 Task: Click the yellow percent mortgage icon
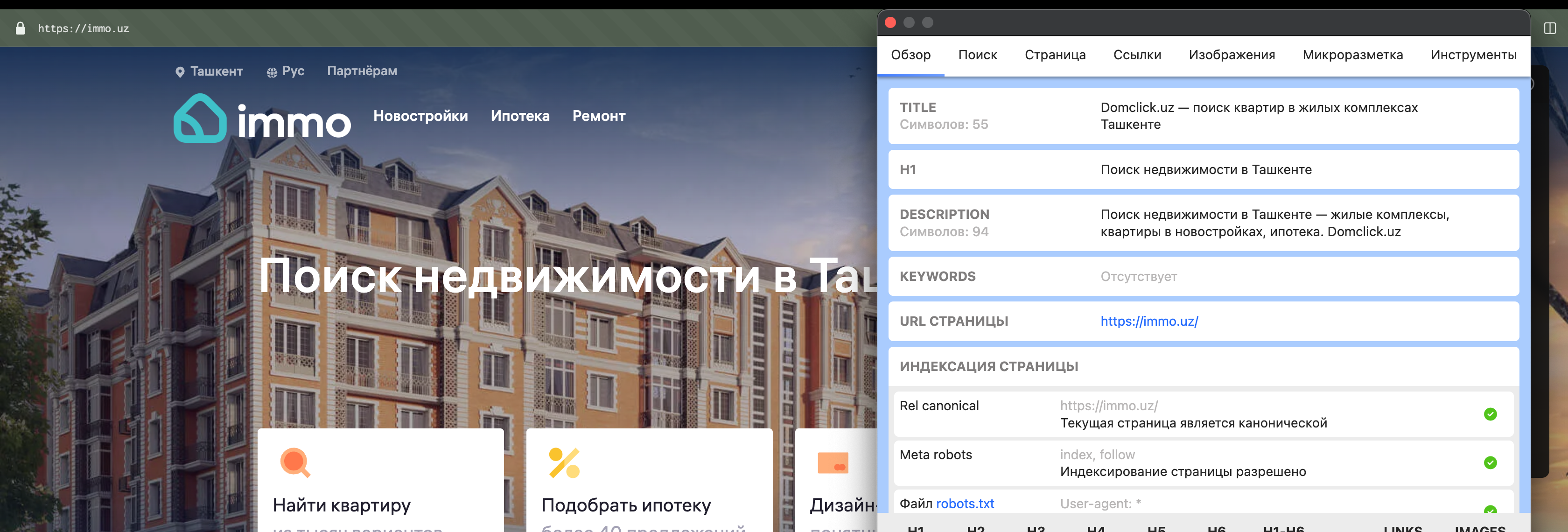click(564, 462)
